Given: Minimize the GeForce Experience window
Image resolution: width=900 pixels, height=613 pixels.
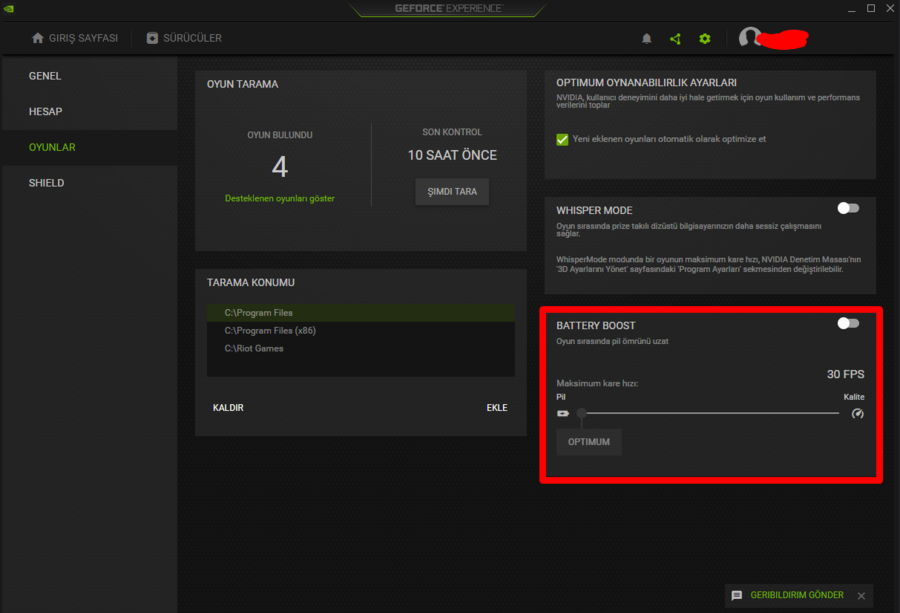Looking at the screenshot, I should 852,9.
